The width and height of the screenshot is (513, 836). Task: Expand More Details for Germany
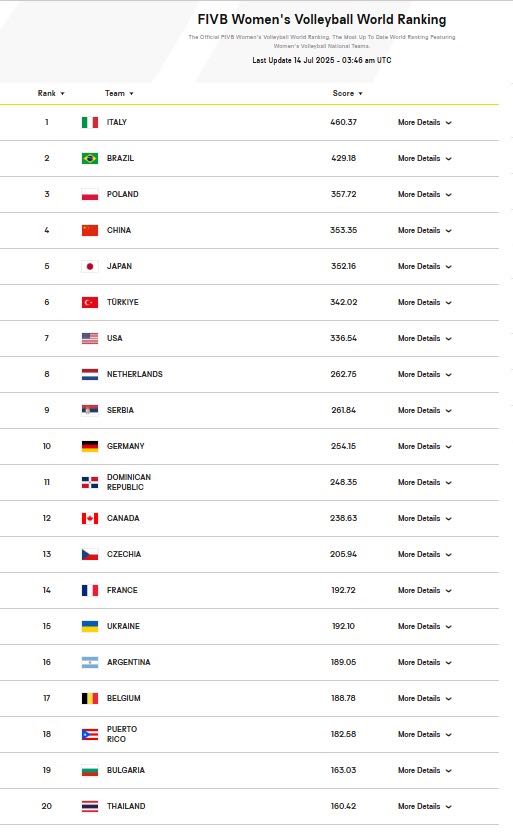tap(424, 446)
